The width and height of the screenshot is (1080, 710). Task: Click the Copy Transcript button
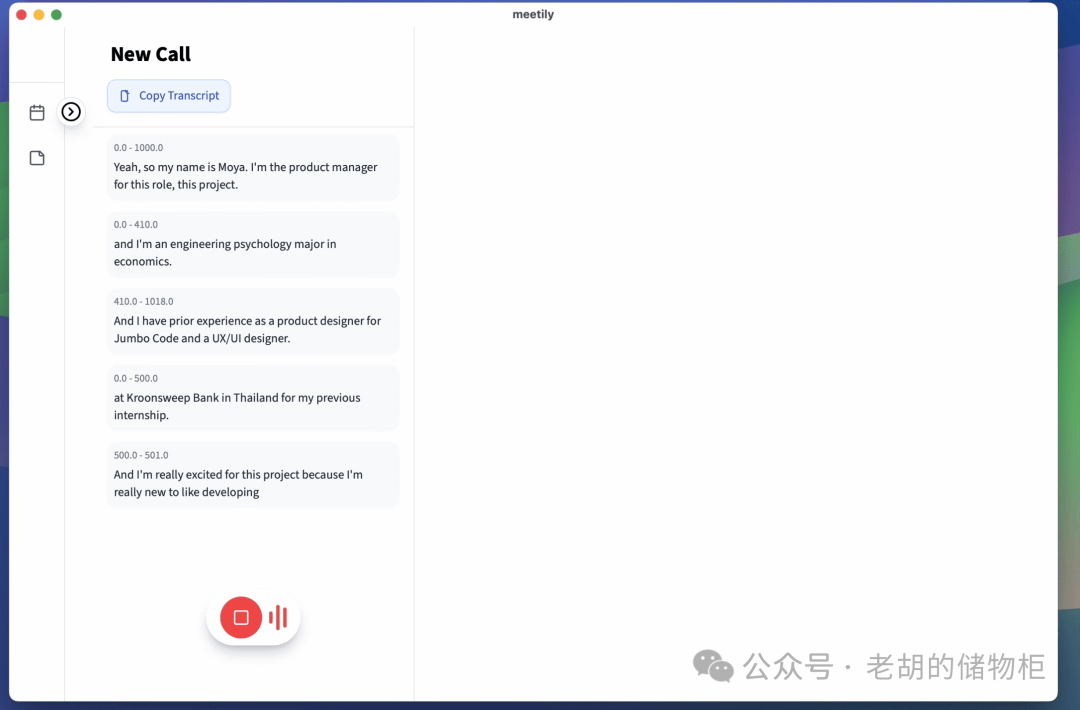coord(169,96)
